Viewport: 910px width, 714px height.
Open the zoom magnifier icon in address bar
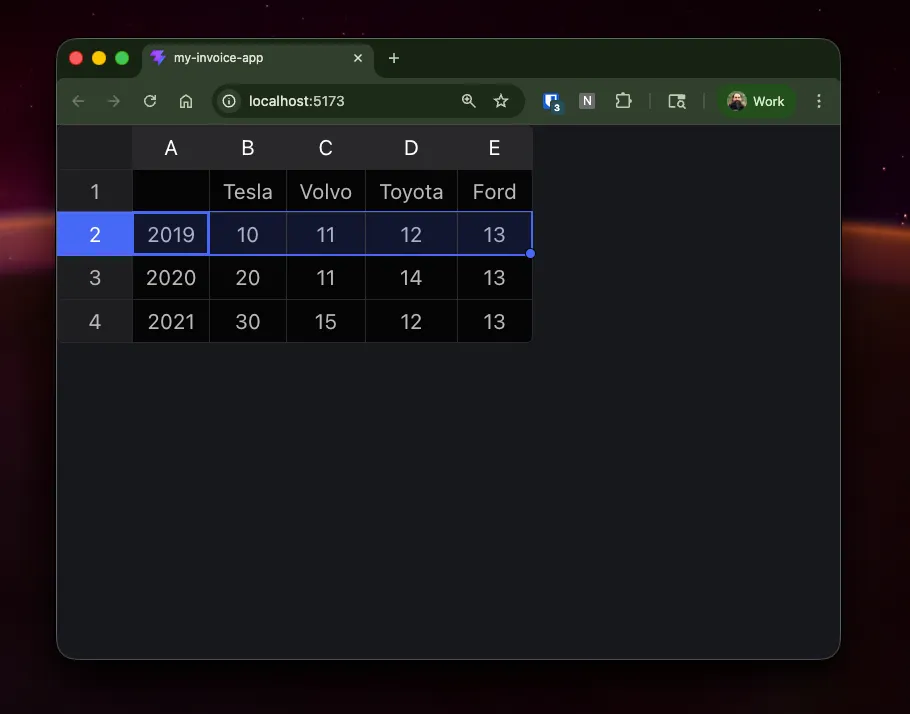[x=468, y=101]
